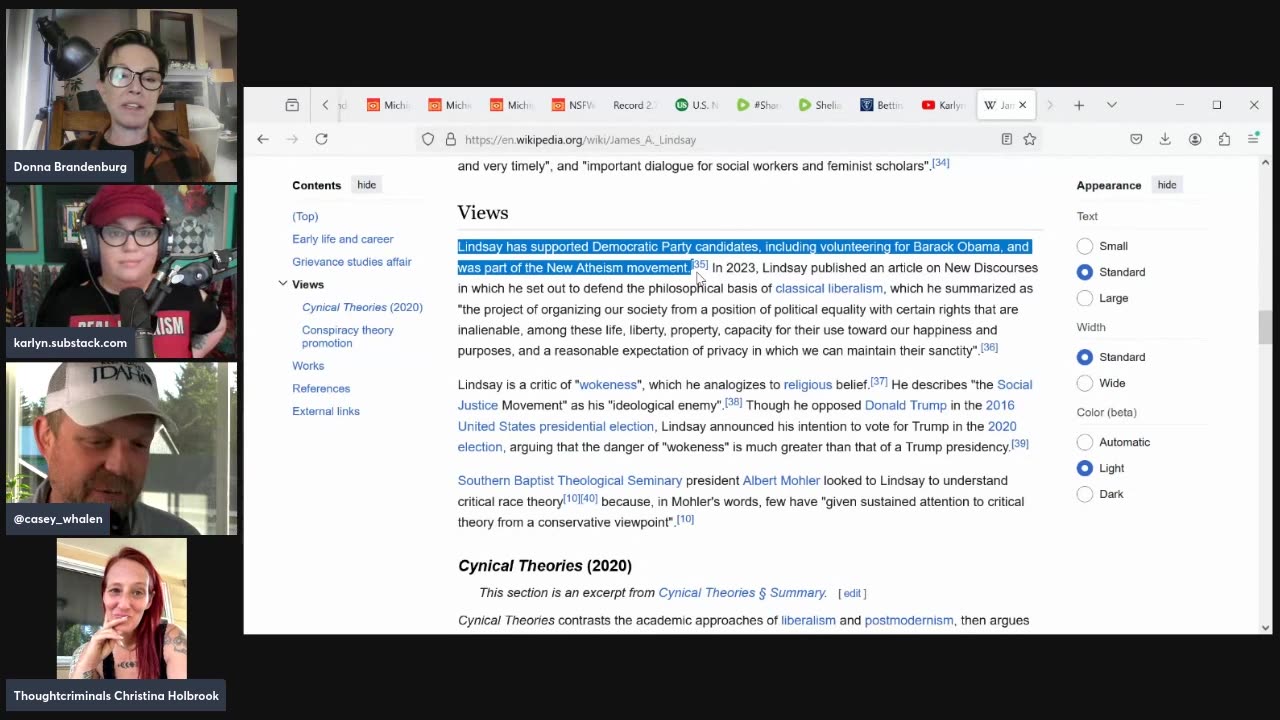Select Large text size
Image resolution: width=1280 pixels, height=720 pixels.
1085,298
